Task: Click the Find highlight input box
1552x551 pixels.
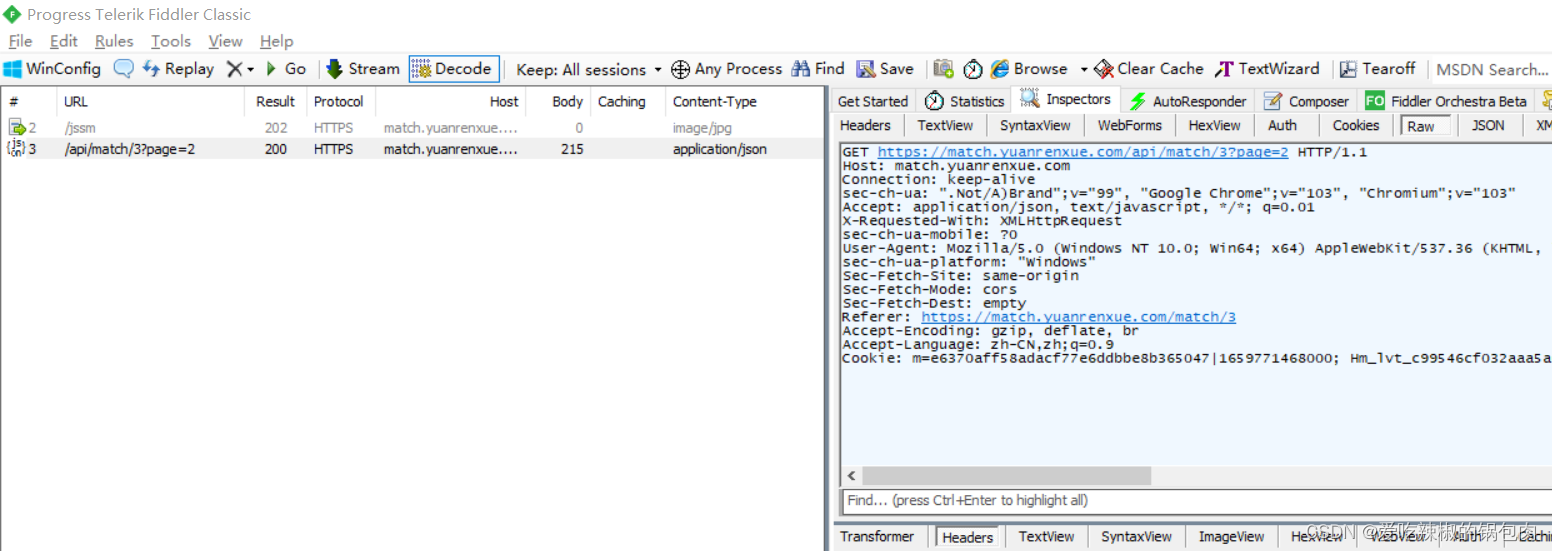Action: click(x=1197, y=500)
